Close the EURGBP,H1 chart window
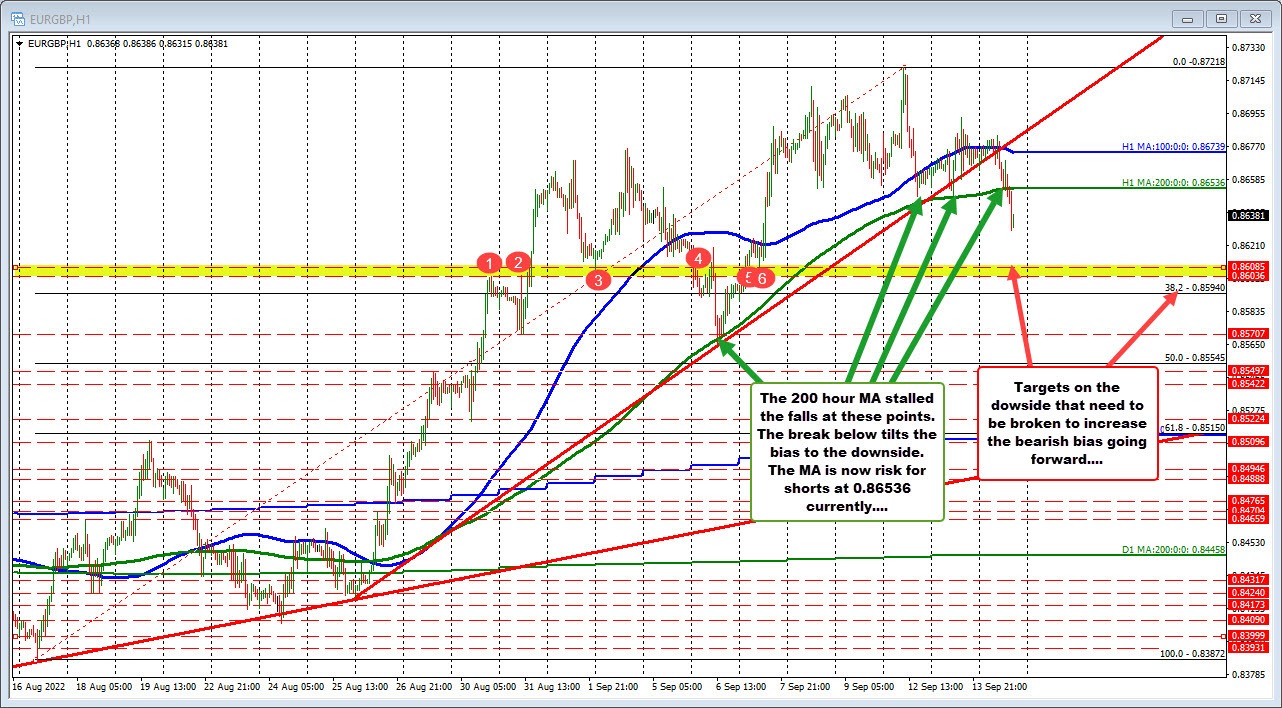The height and width of the screenshot is (708, 1282). [x=1253, y=18]
